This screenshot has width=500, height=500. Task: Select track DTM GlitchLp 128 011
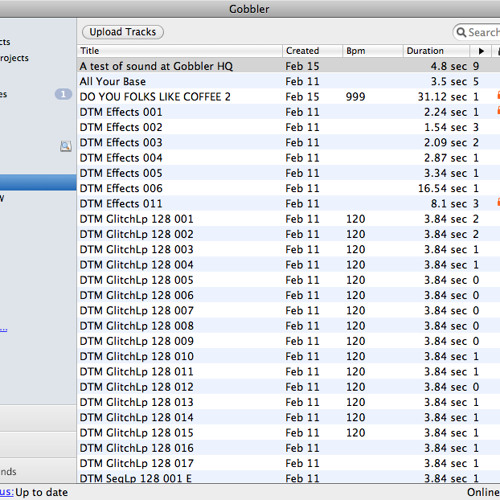pyautogui.click(x=288, y=372)
